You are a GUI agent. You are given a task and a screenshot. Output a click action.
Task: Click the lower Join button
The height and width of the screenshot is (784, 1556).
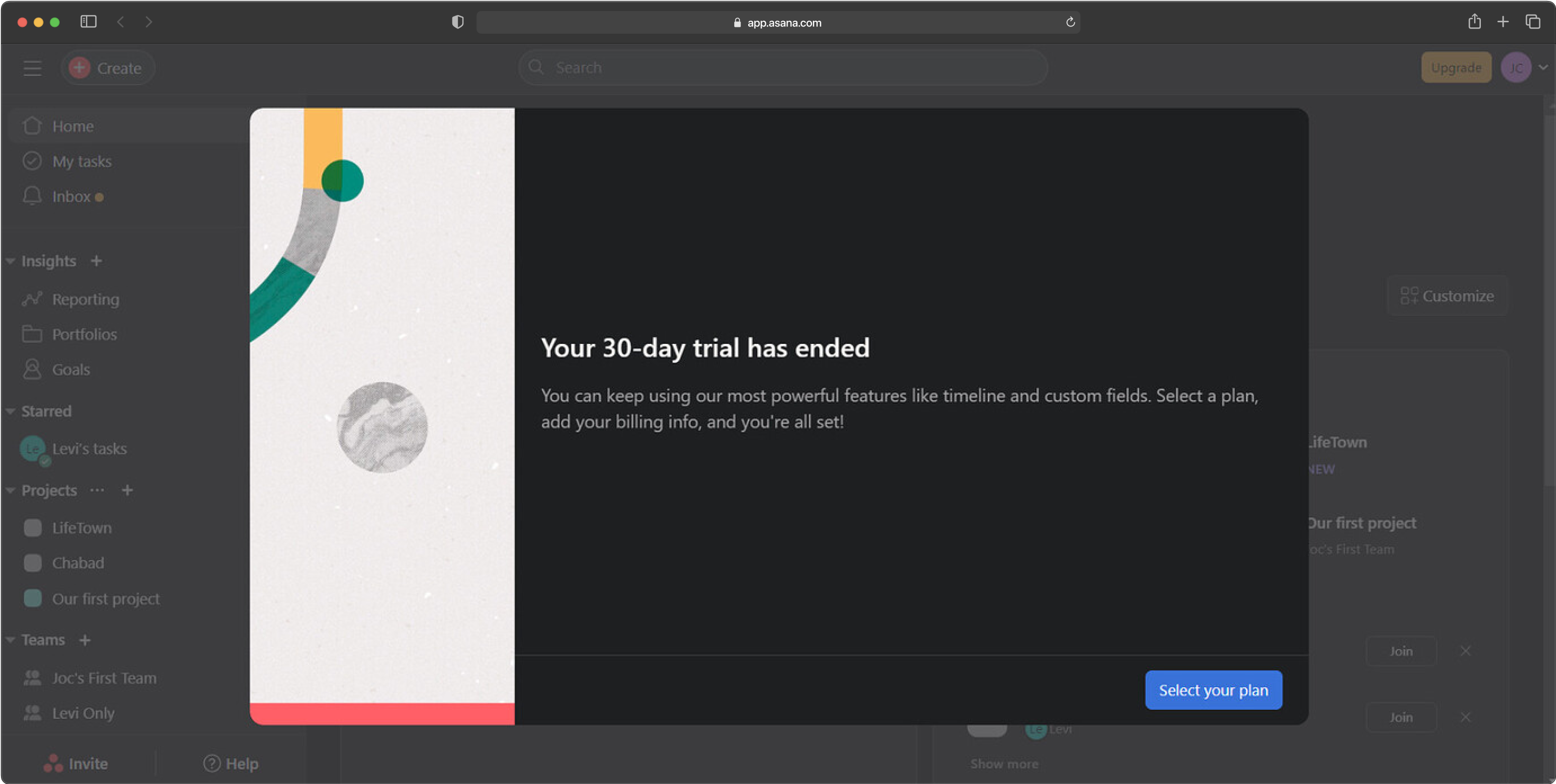[x=1401, y=717]
